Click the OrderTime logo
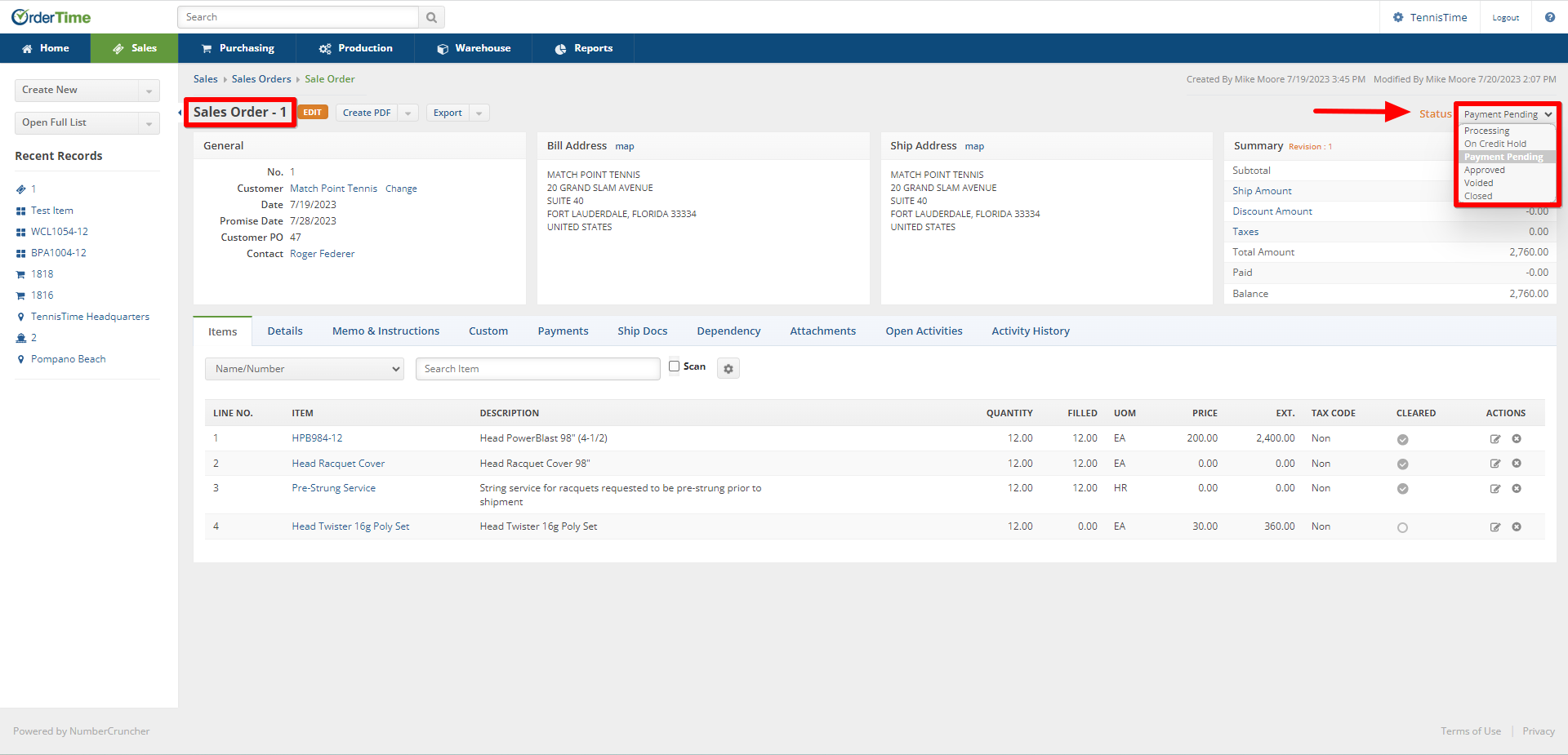 [51, 17]
